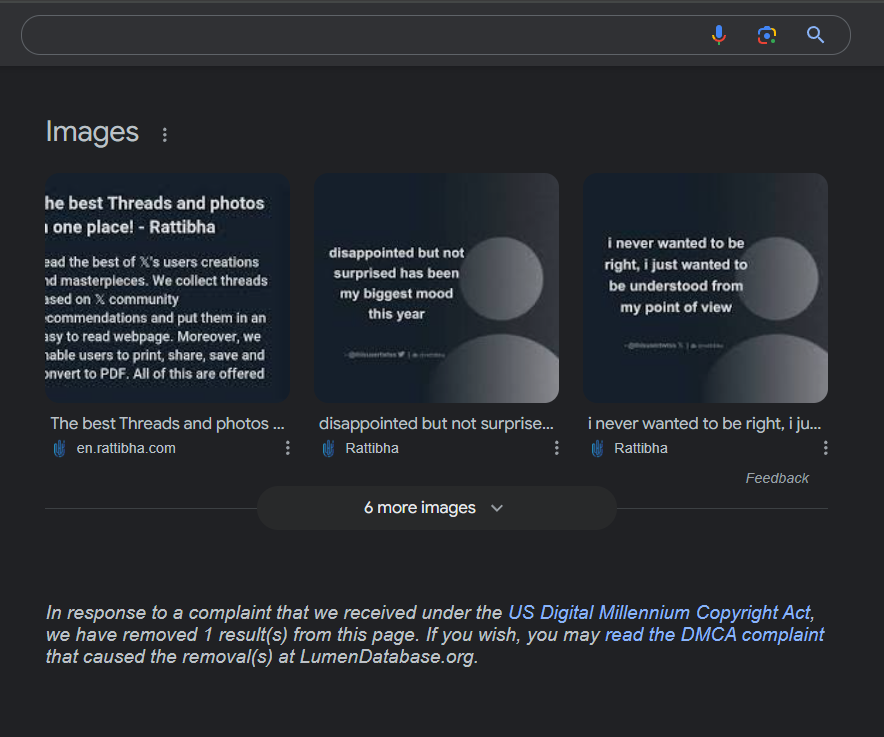Click the Images section heading
This screenshot has width=884, height=737.
tap(92, 132)
